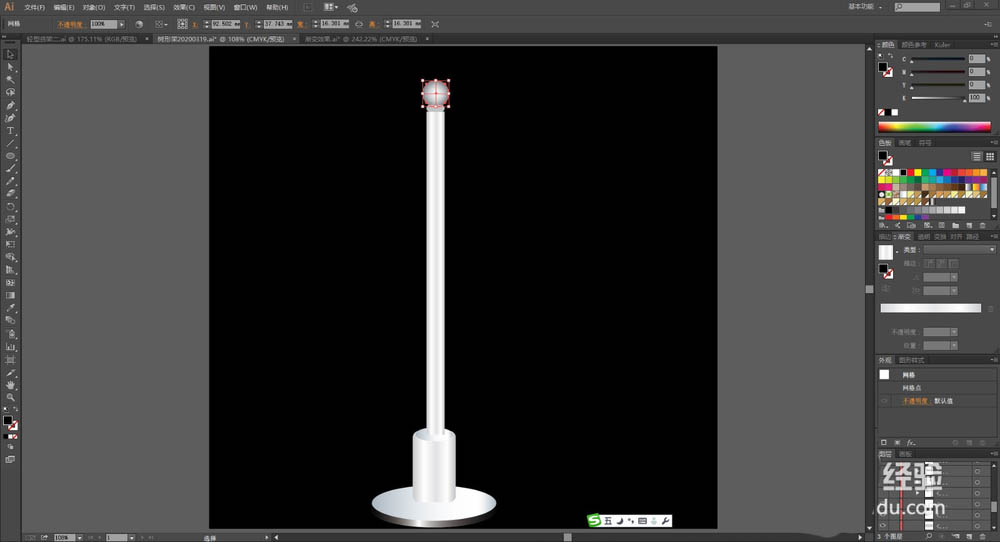Click the X coordinate label in control bar

[x=195, y=24]
